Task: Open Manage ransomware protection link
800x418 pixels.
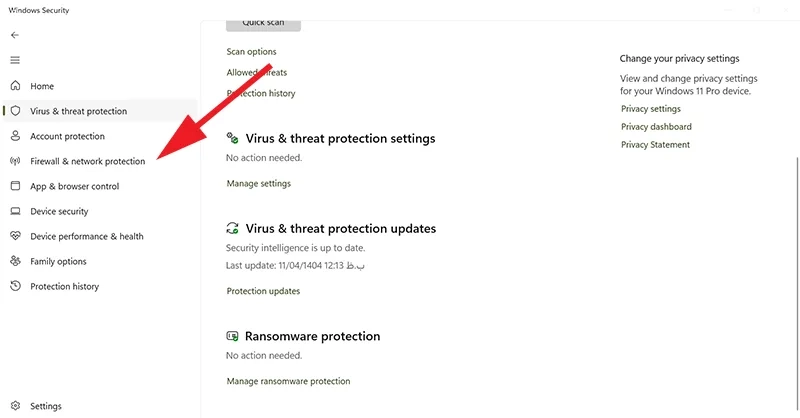Action: 288,381
